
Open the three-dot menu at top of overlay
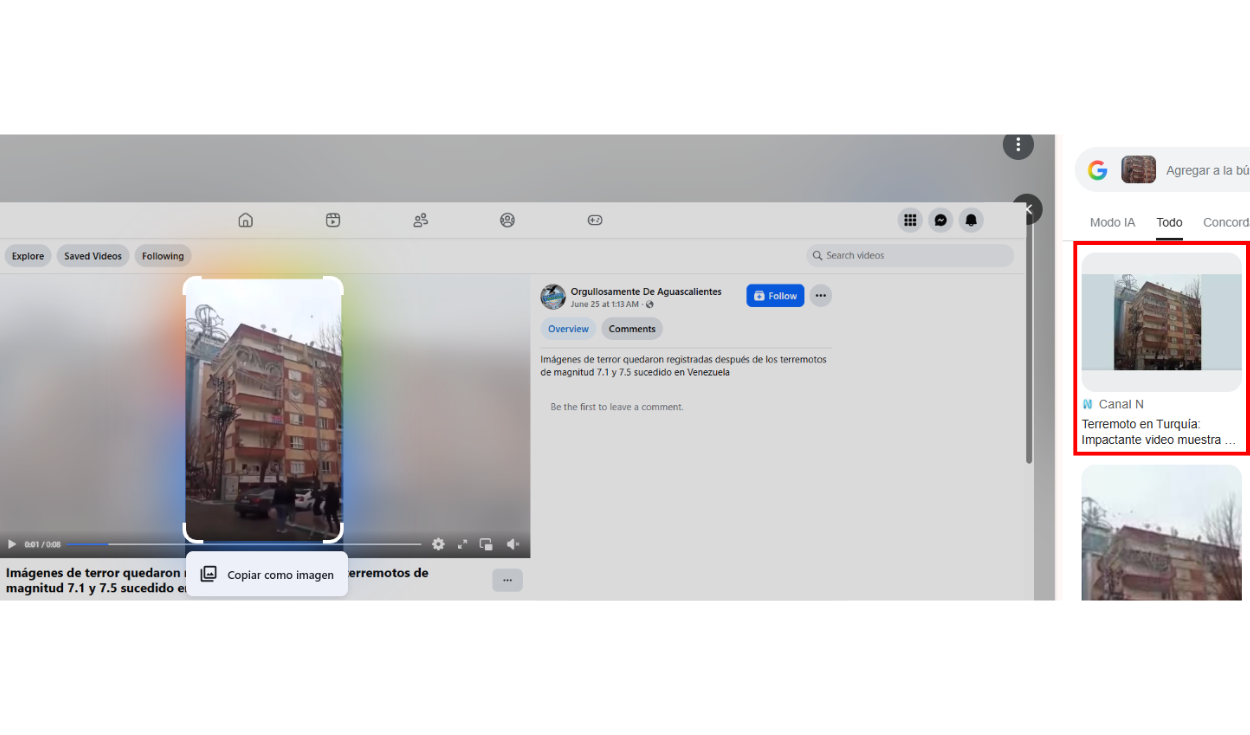(x=1018, y=145)
